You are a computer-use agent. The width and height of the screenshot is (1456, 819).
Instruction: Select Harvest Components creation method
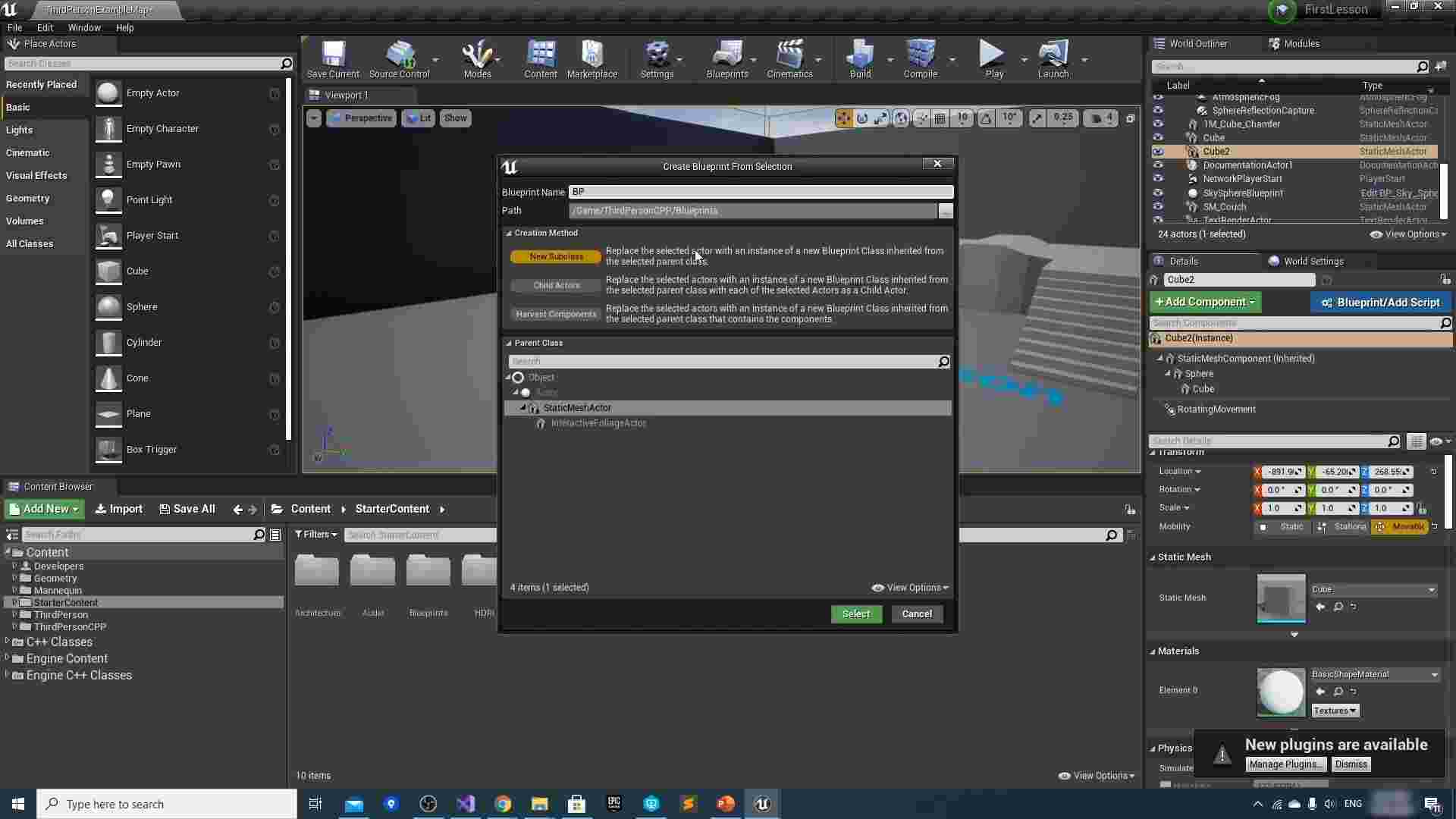click(556, 315)
